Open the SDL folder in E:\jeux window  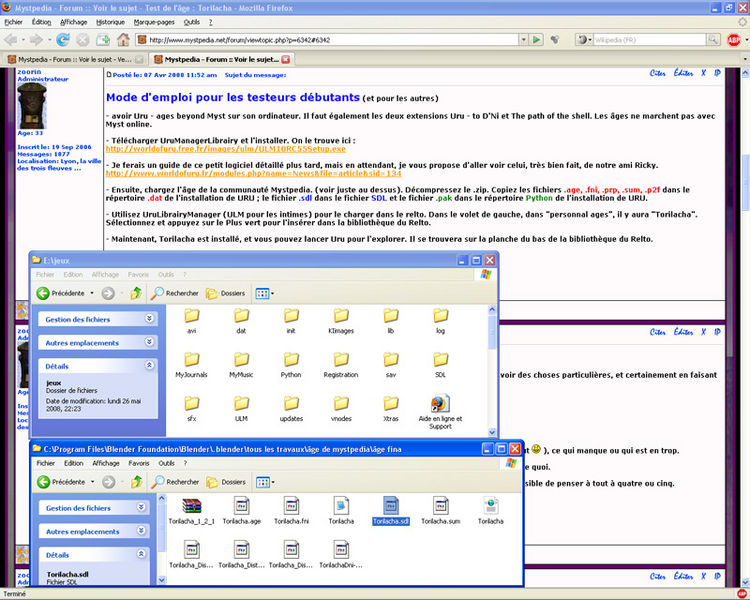[x=441, y=365]
